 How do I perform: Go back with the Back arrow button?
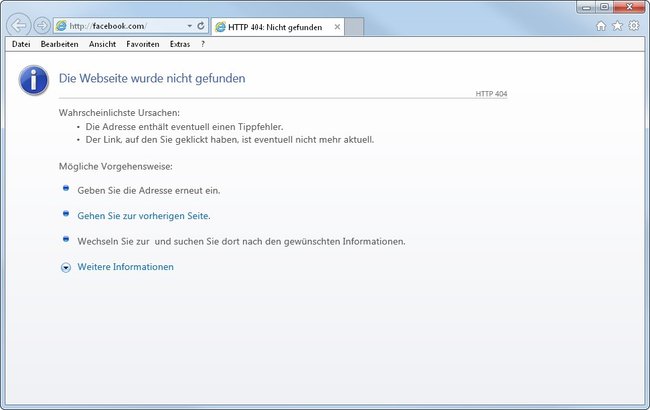tap(19, 25)
